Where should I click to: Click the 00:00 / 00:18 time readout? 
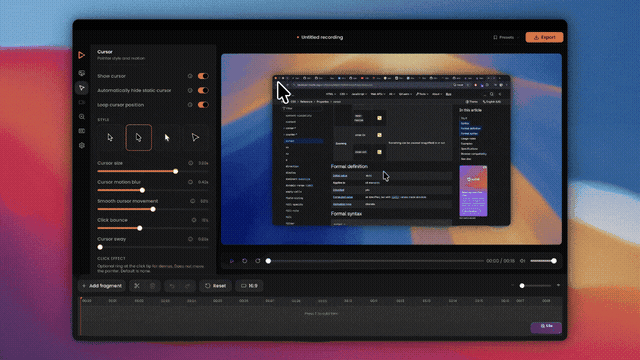pos(500,261)
